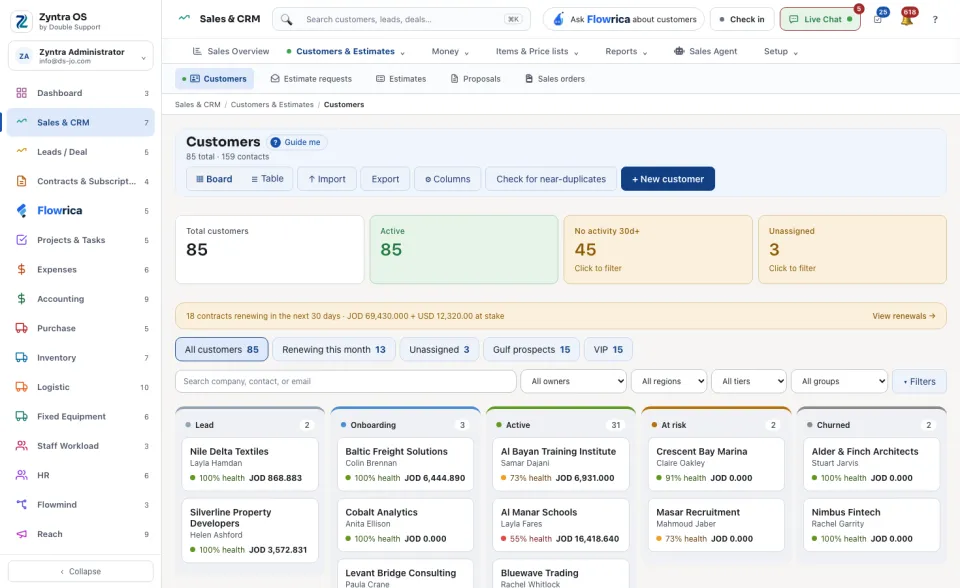This screenshot has width=960, height=588.
Task: Open the Proposals tab
Action: click(476, 79)
